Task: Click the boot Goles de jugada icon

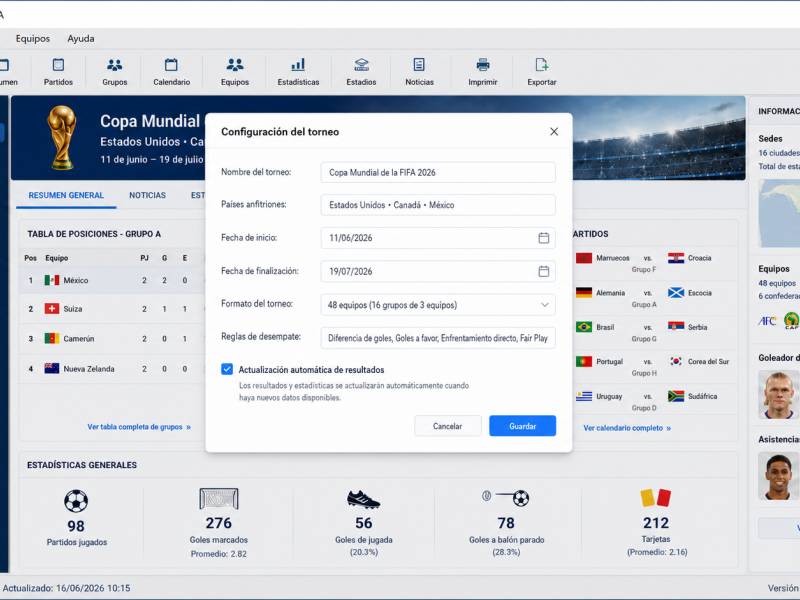Action: tap(363, 499)
